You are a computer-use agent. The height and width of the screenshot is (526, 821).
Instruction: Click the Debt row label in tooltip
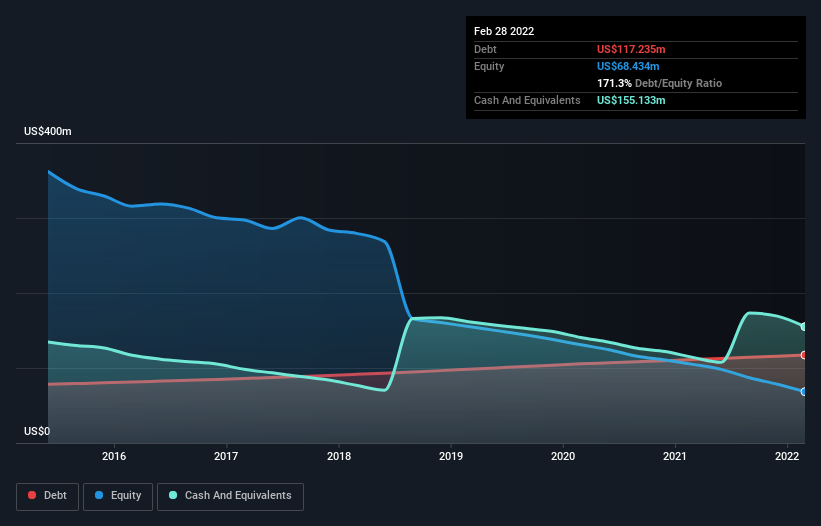click(x=485, y=49)
